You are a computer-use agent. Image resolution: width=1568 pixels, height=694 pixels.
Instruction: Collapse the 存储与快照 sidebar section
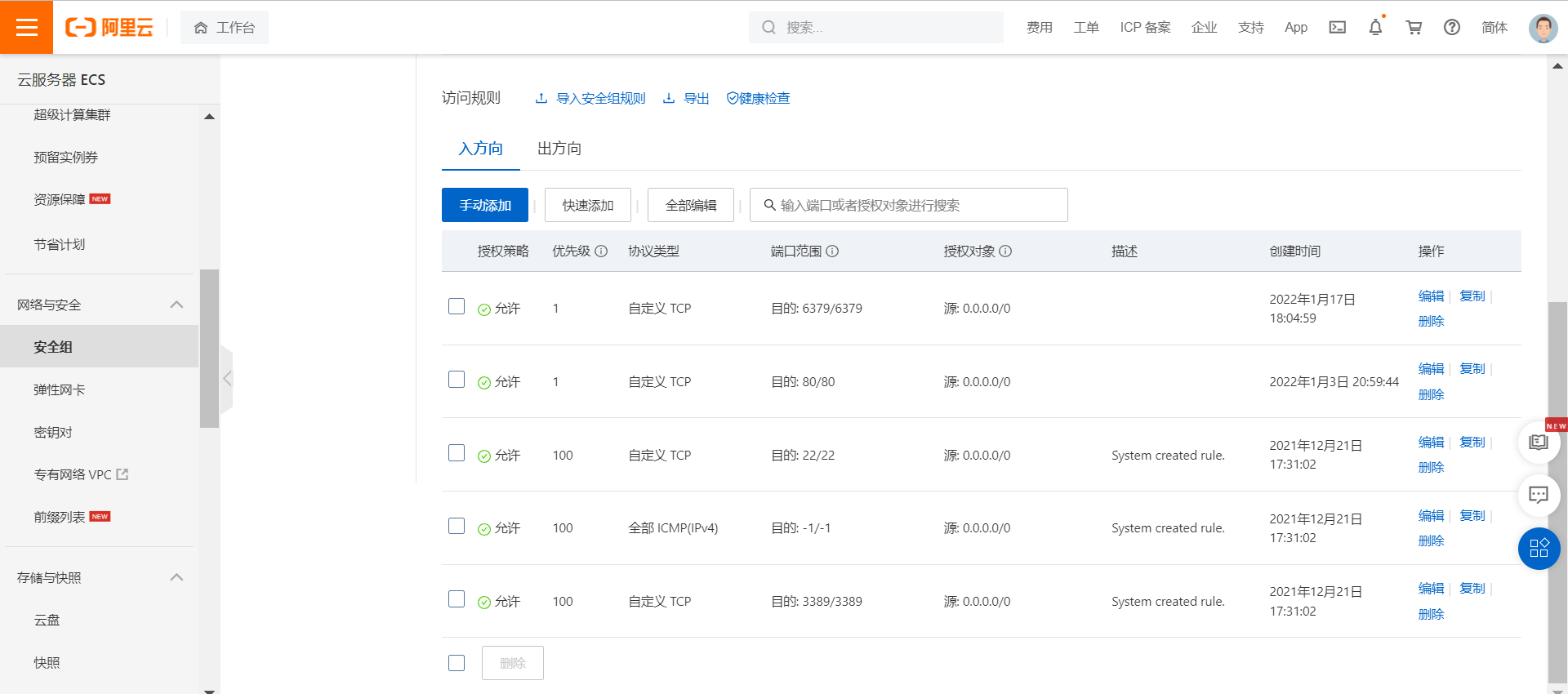176,577
